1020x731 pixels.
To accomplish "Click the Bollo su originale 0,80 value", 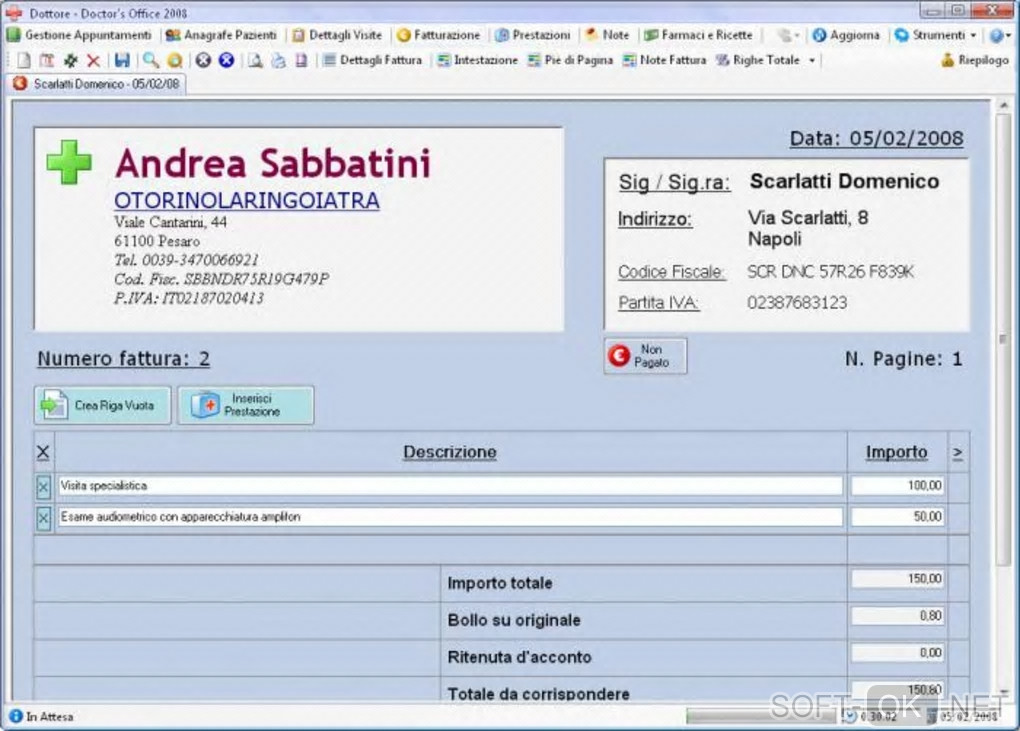I will tap(898, 616).
